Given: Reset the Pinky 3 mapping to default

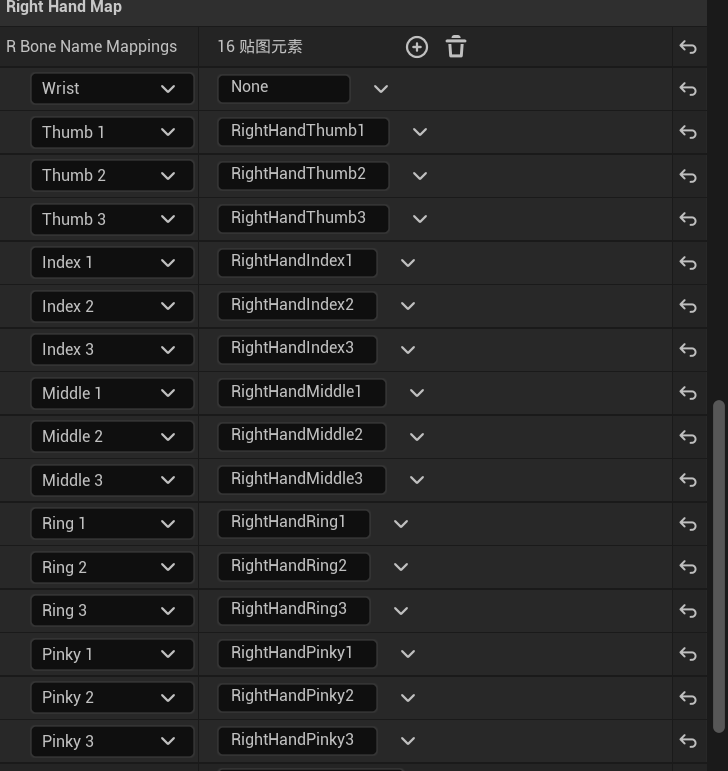Looking at the screenshot, I should [x=688, y=741].
